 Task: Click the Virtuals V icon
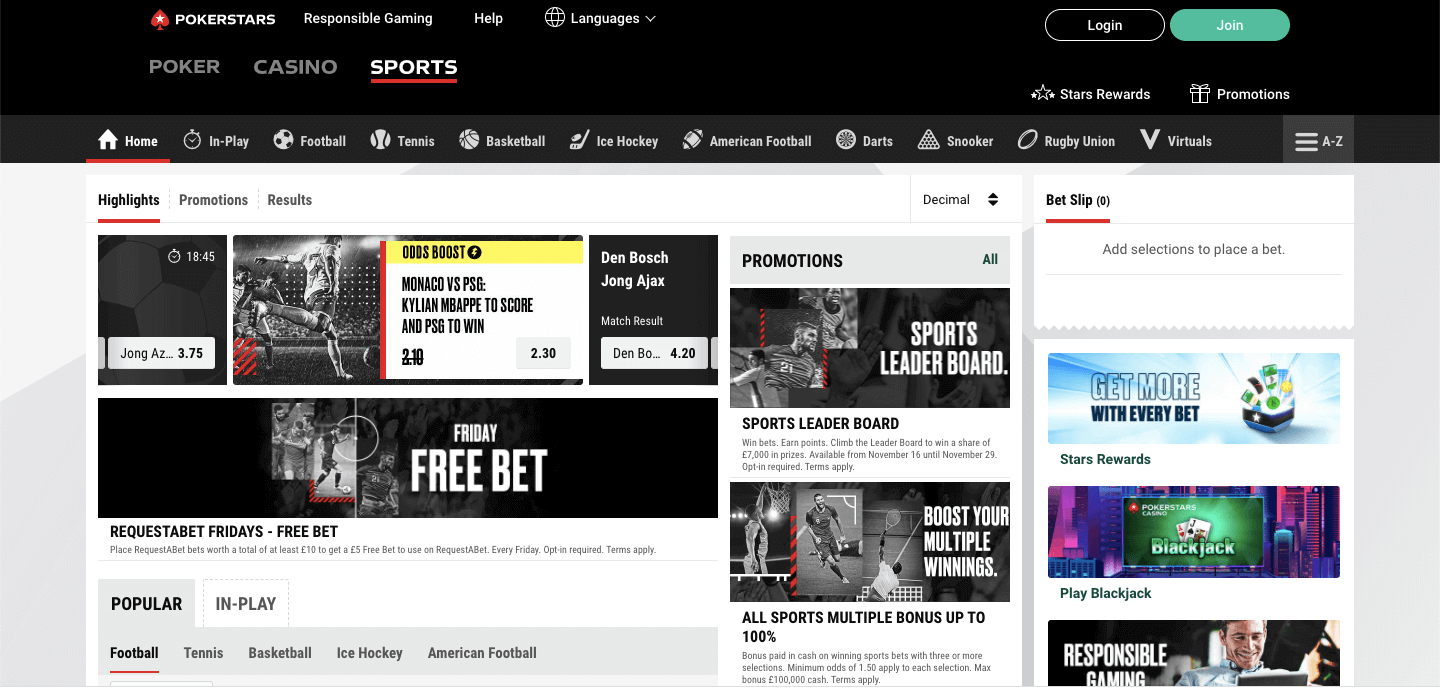tap(1150, 140)
